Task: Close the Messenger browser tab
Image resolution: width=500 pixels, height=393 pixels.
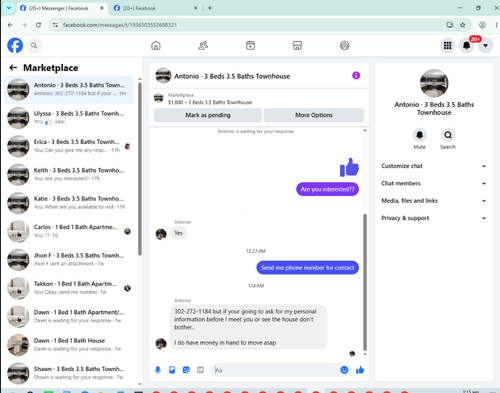Action: click(x=102, y=8)
